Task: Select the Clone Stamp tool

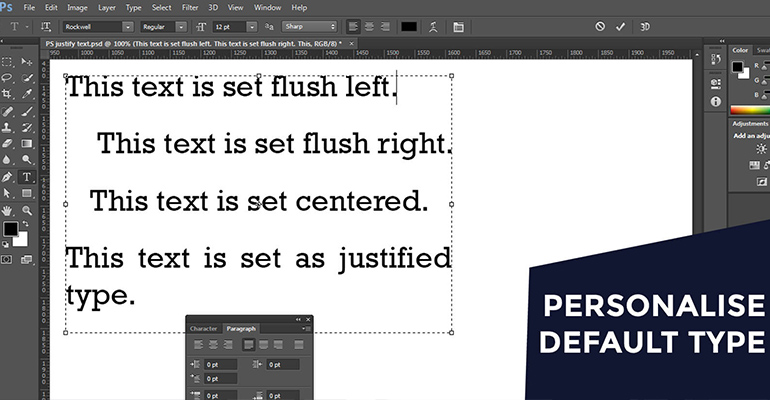Action: (x=7, y=128)
